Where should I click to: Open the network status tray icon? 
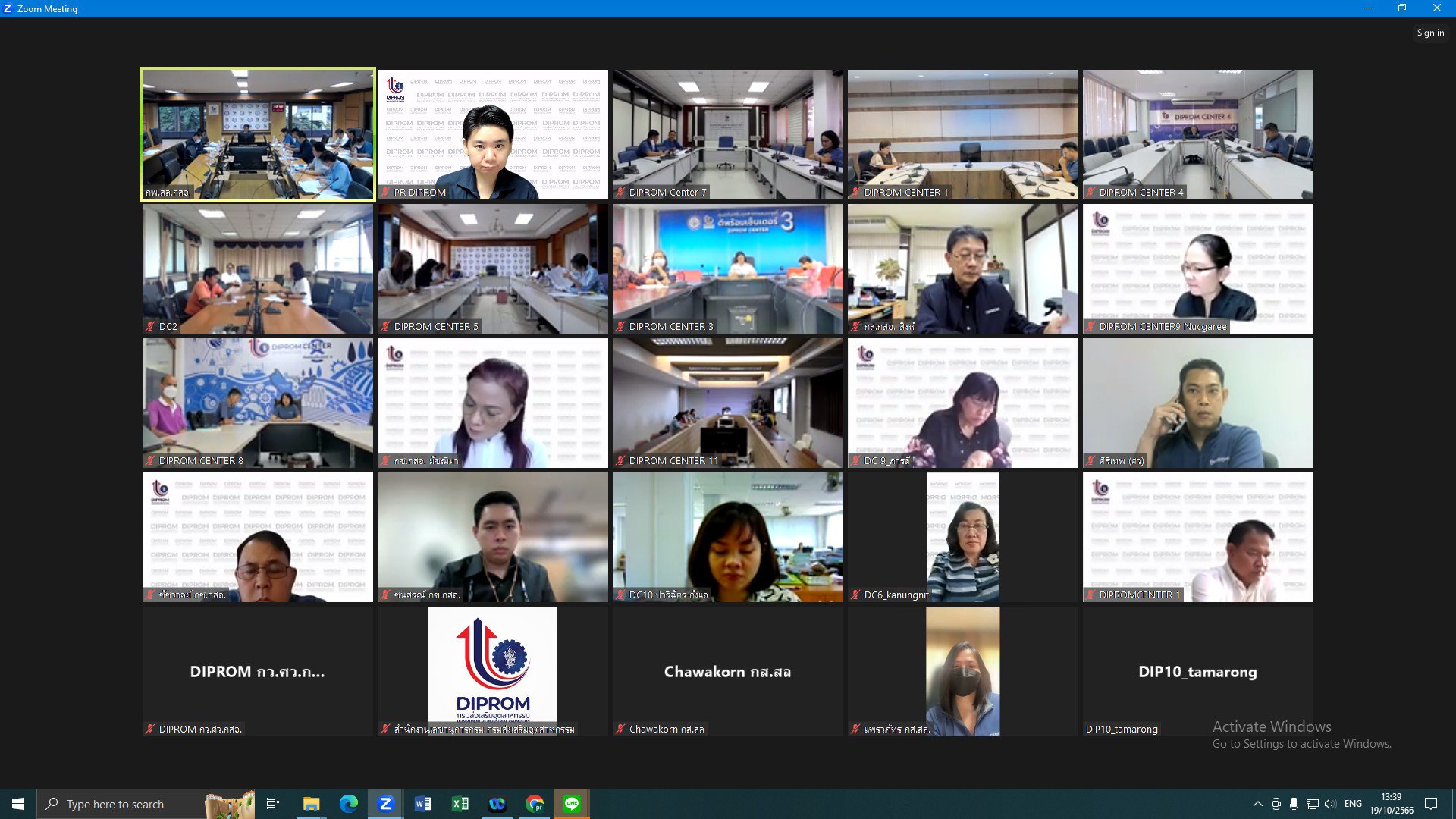point(1312,804)
